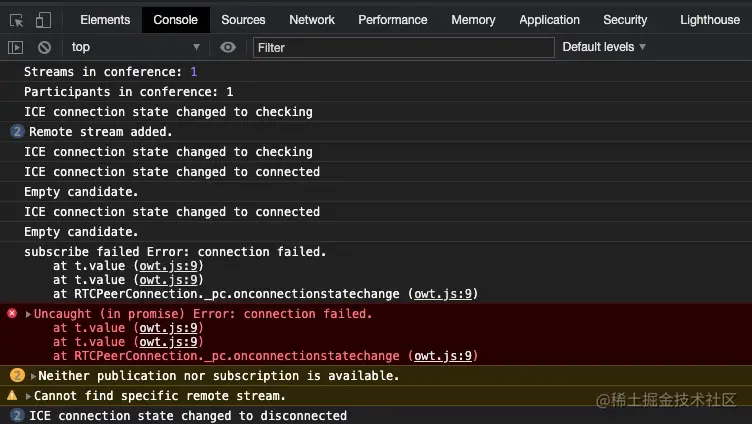Expand the Cannot find specific remote stream warning
Screen dimensions: 752x424
pos(28,396)
